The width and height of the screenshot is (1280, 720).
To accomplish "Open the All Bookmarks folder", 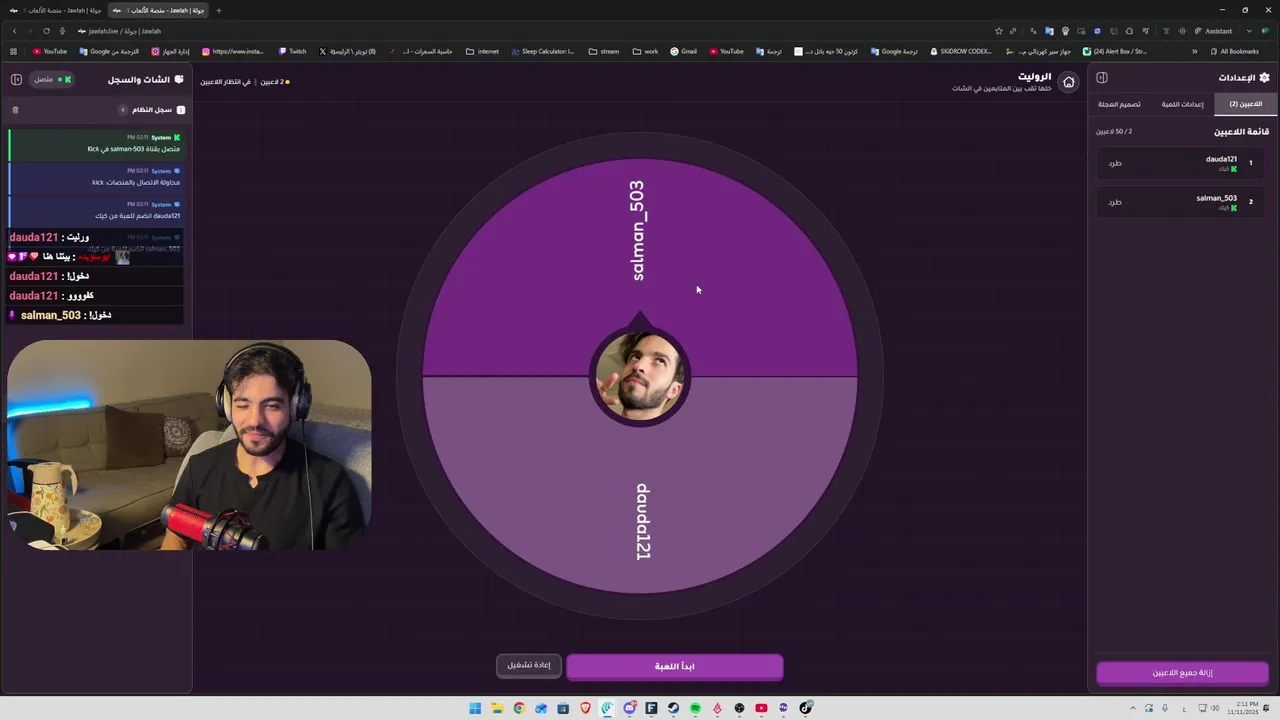I will [x=1234, y=51].
